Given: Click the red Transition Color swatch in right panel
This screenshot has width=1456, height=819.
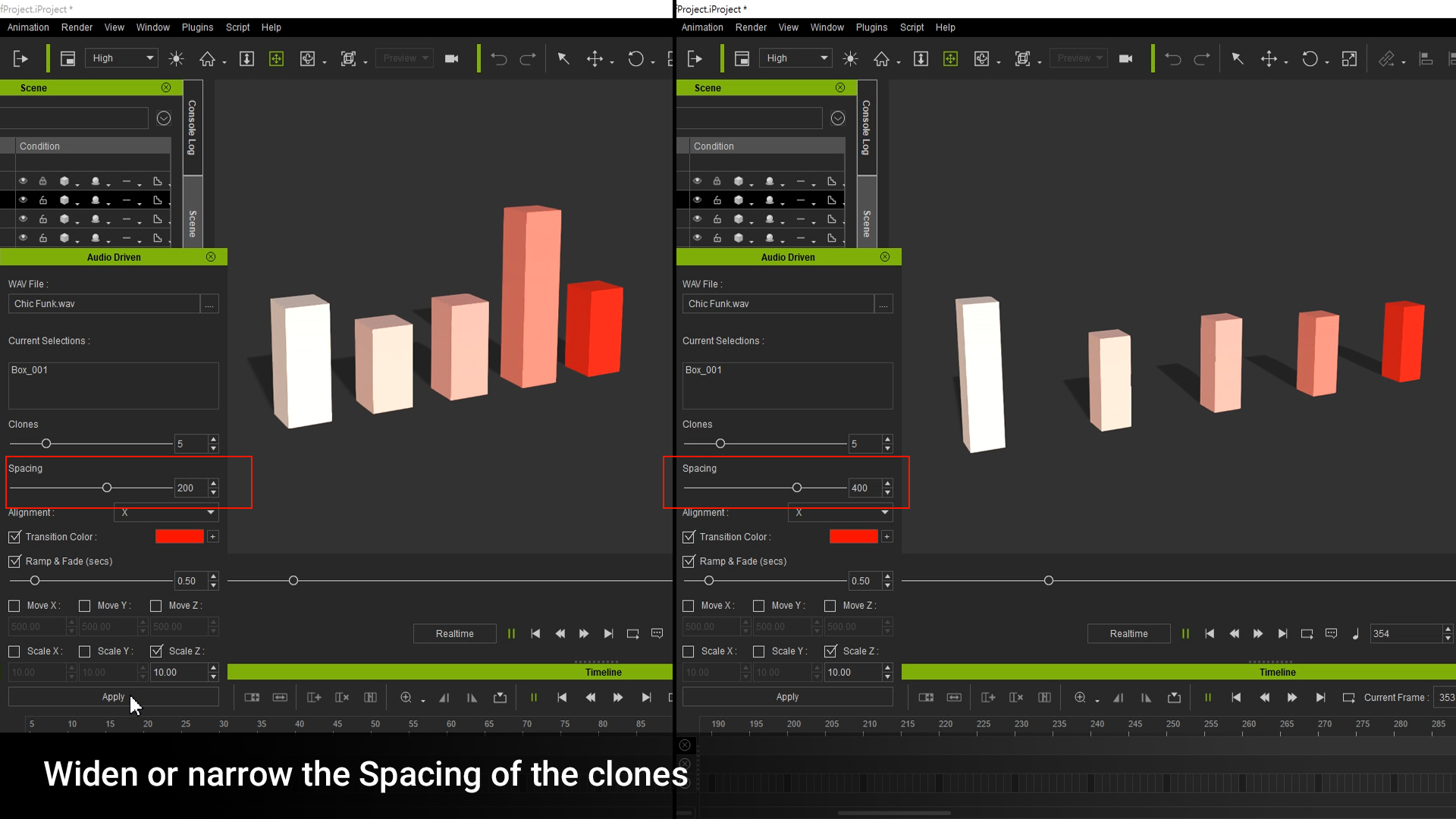Looking at the screenshot, I should pos(854,537).
